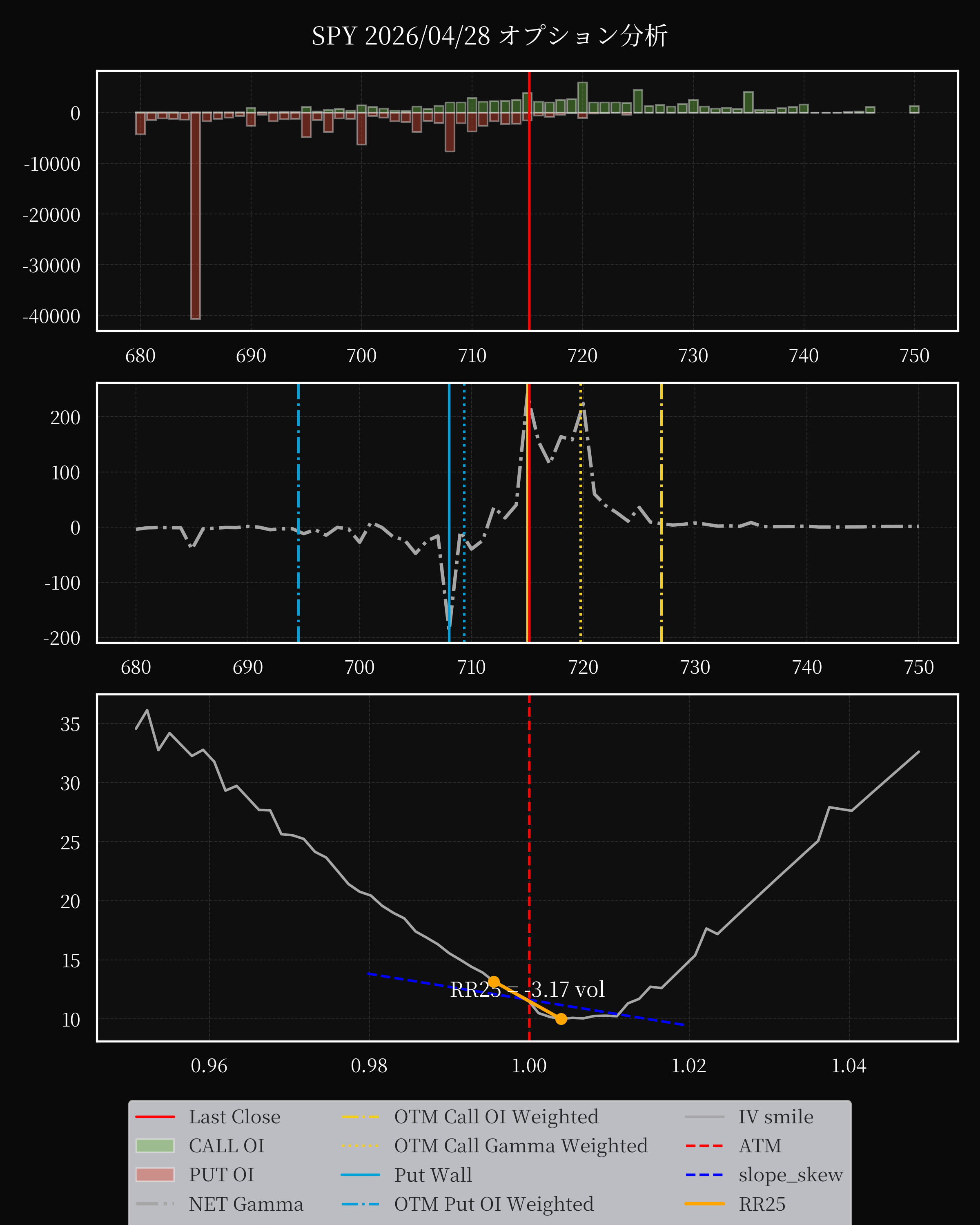Click the yellow dash-dot vertical line near 727

tap(661, 512)
